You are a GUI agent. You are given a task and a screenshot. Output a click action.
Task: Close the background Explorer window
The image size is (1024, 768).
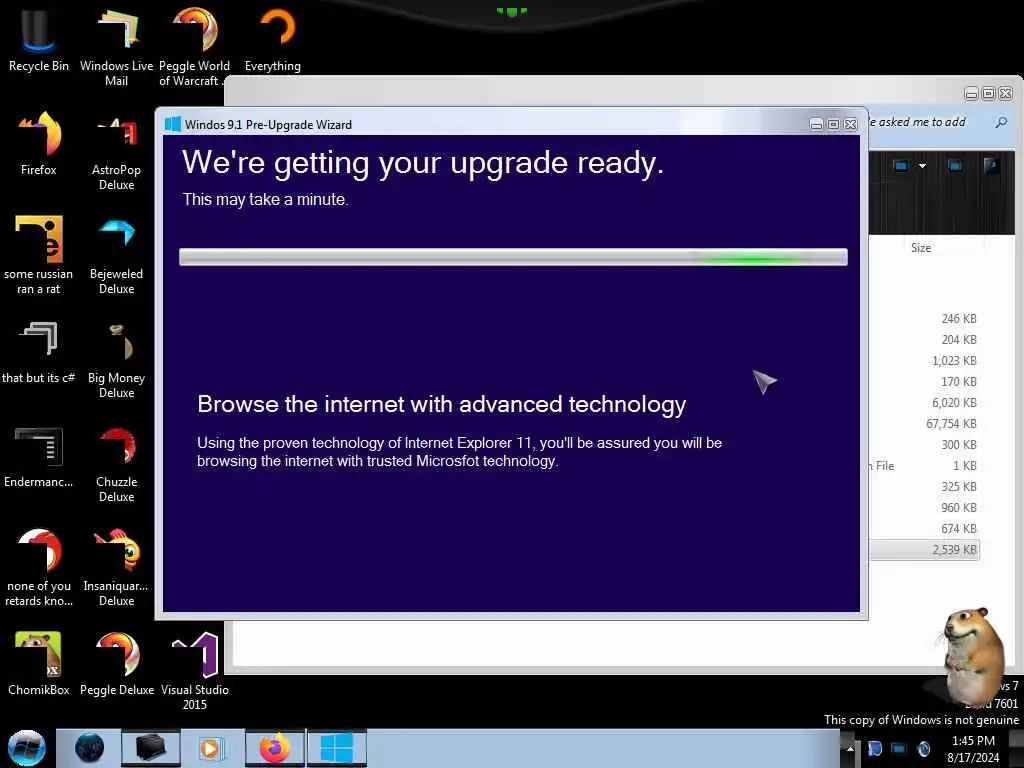point(1006,94)
